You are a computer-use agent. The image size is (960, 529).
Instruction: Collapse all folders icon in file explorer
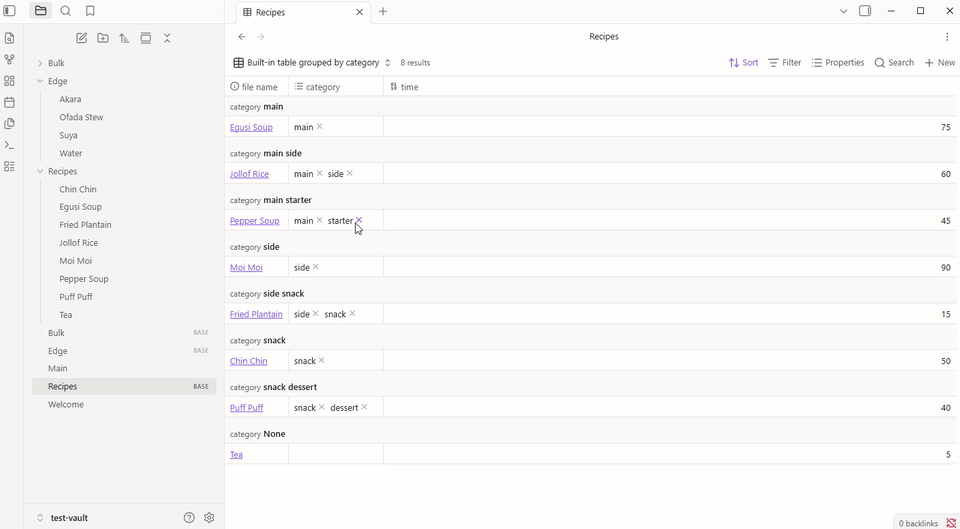pyautogui.click(x=167, y=38)
